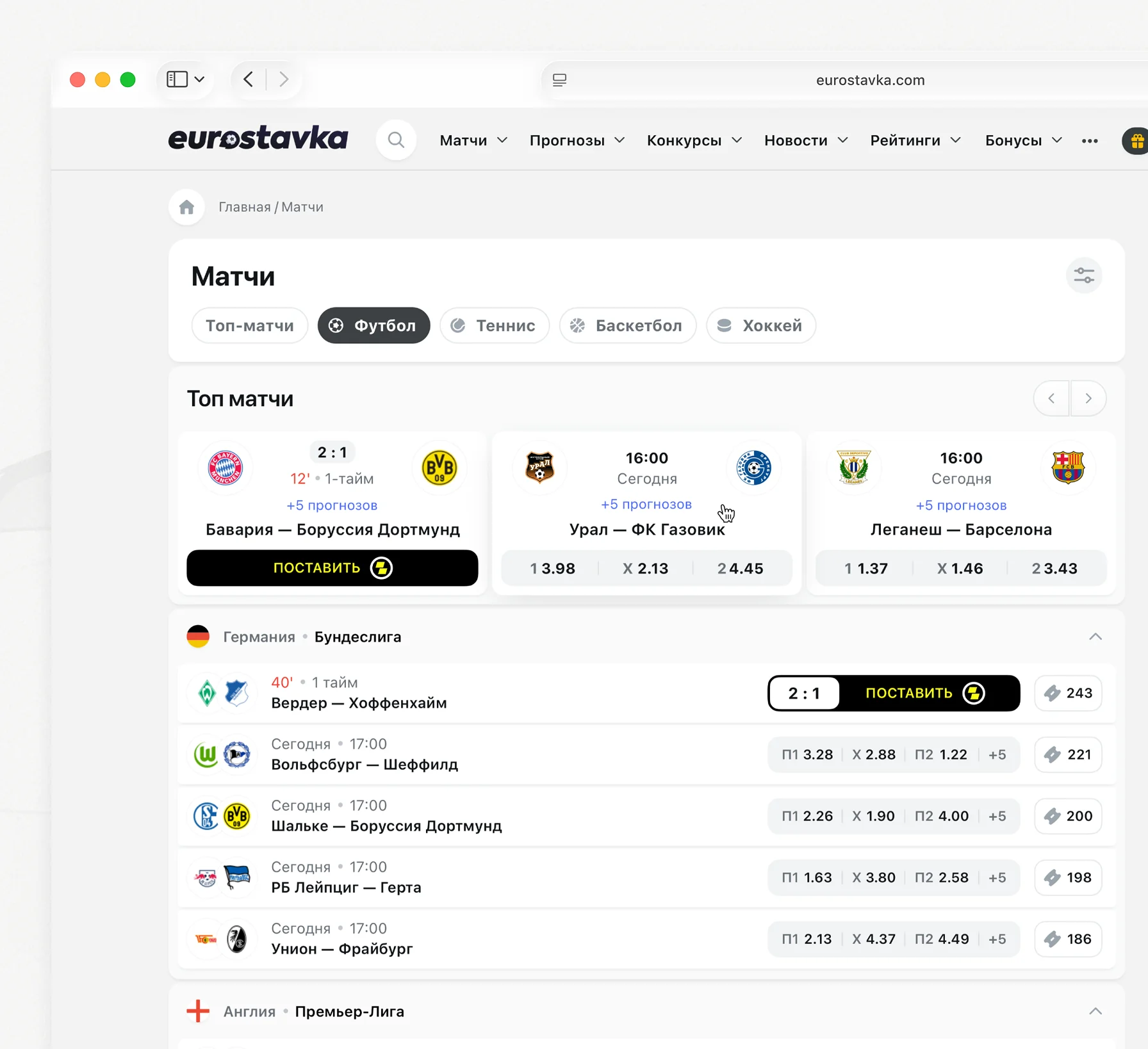
Task: Select draw odds X 2.13 for Урал match
Action: (646, 568)
